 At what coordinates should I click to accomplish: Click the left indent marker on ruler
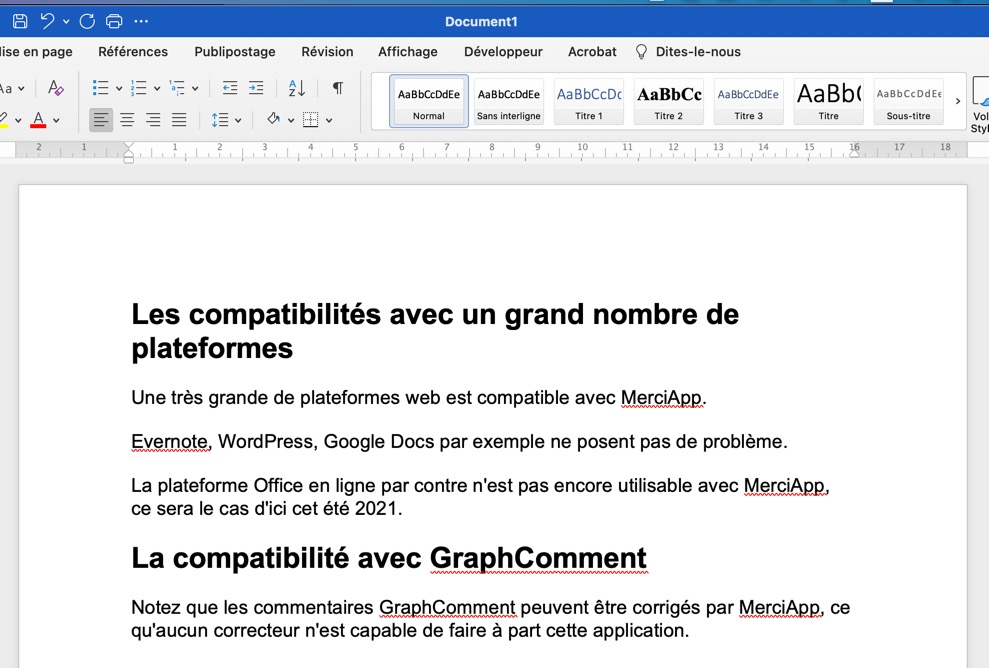[x=129, y=160]
